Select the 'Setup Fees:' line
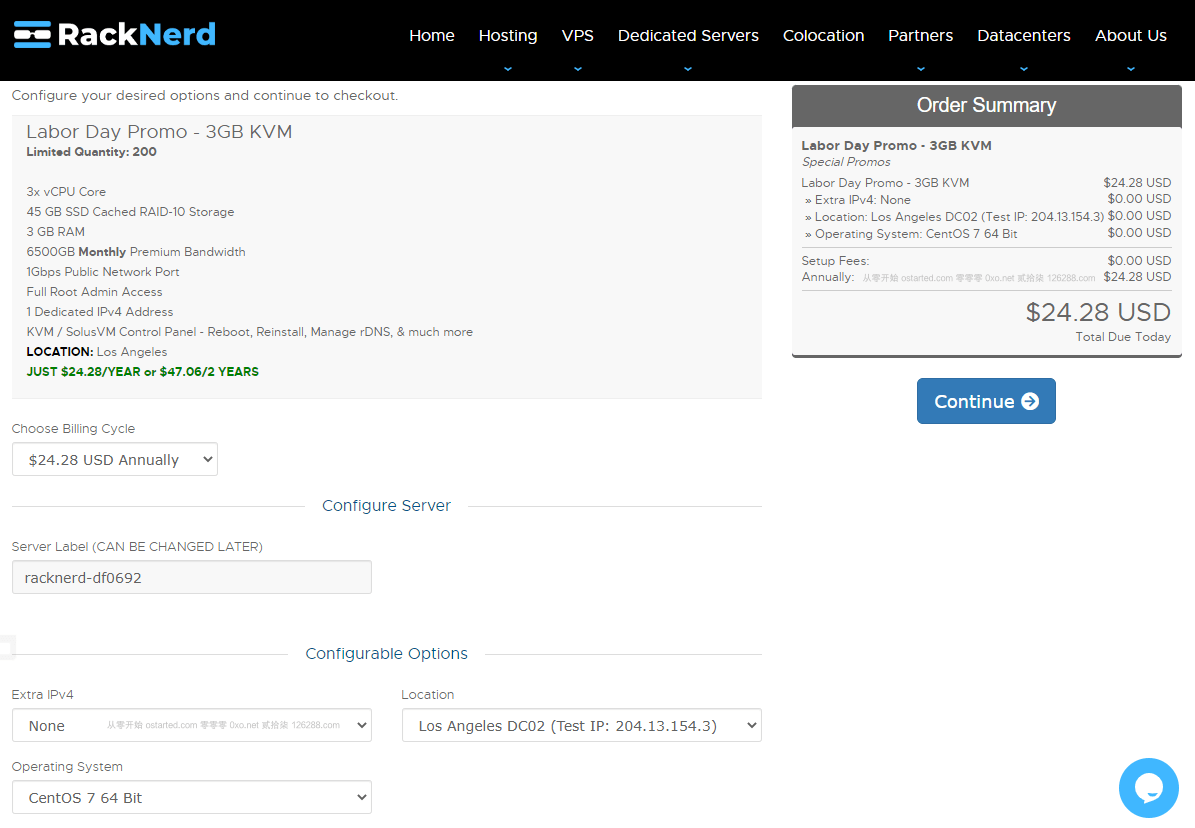The width and height of the screenshot is (1195, 828). (x=835, y=261)
